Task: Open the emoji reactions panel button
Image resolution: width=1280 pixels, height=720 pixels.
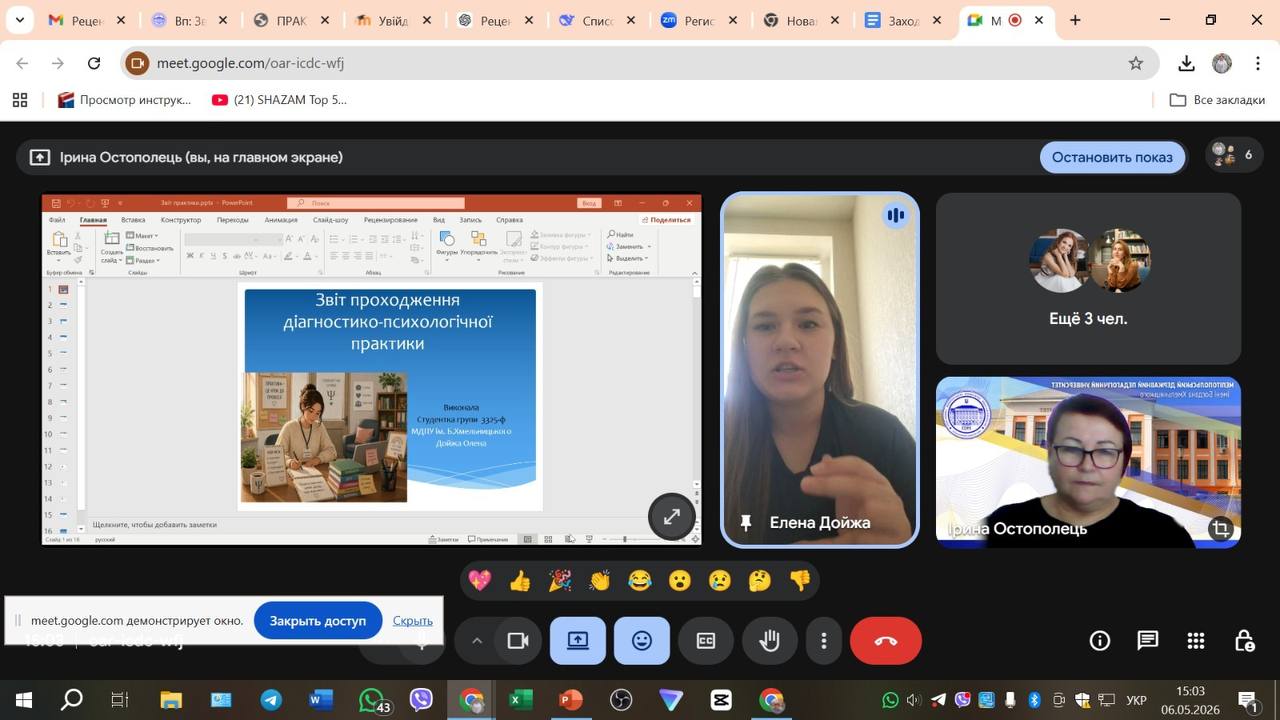Action: coord(642,641)
